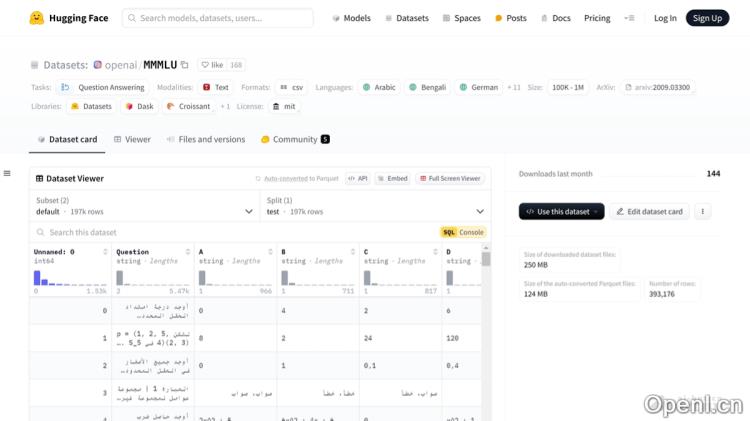This screenshot has height=421, width=750.
Task: Open the table of contents hamburger icon
Action: [7, 173]
